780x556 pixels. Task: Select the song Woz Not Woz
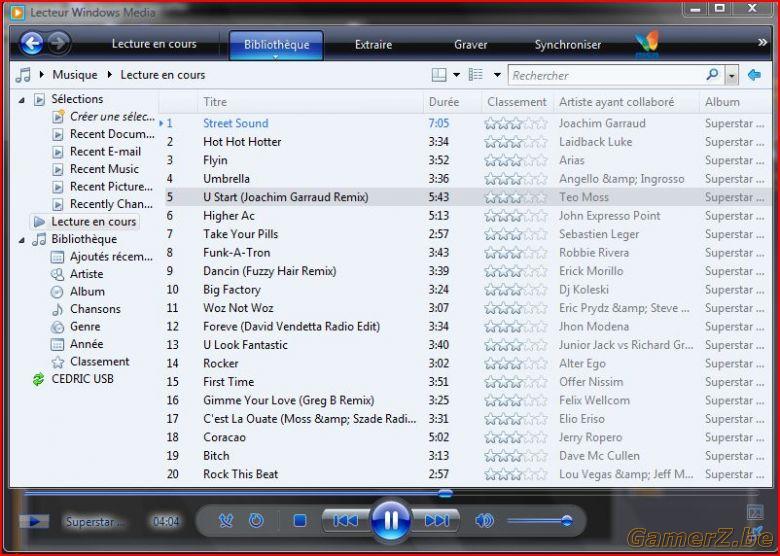pyautogui.click(x=238, y=308)
